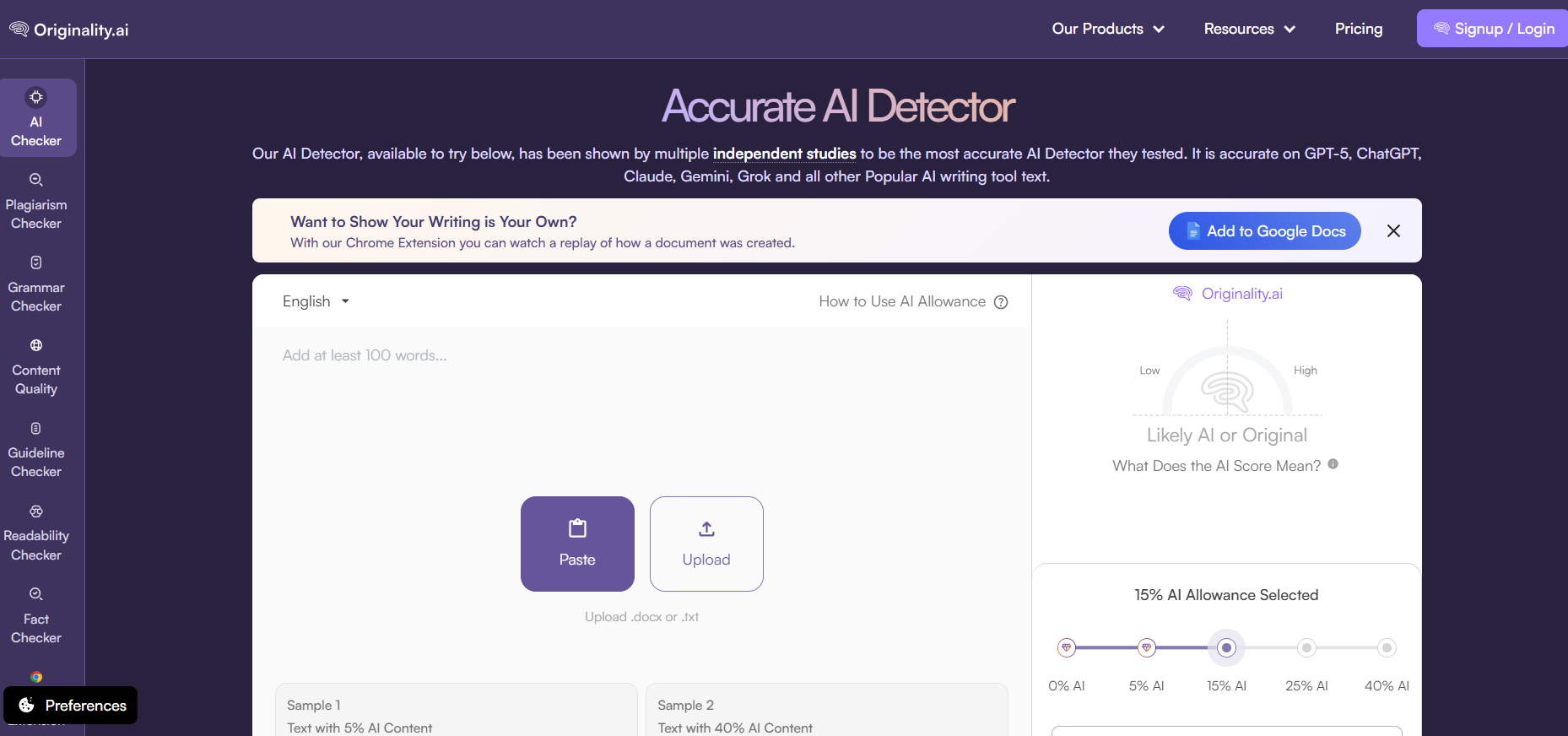Click the Originality.ai logo in header
This screenshot has width=1568, height=736.
[69, 30]
